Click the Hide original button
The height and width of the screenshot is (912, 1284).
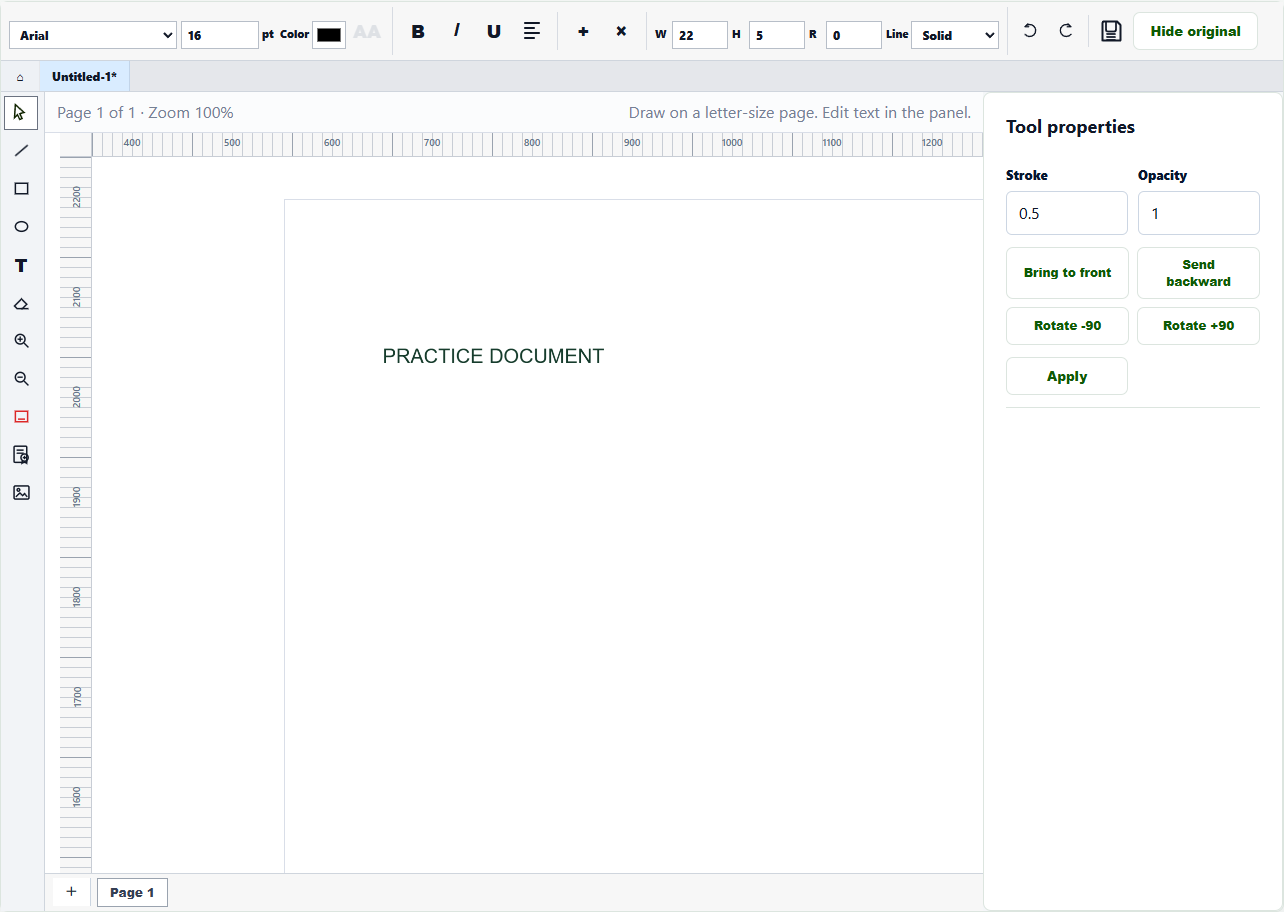(1195, 31)
